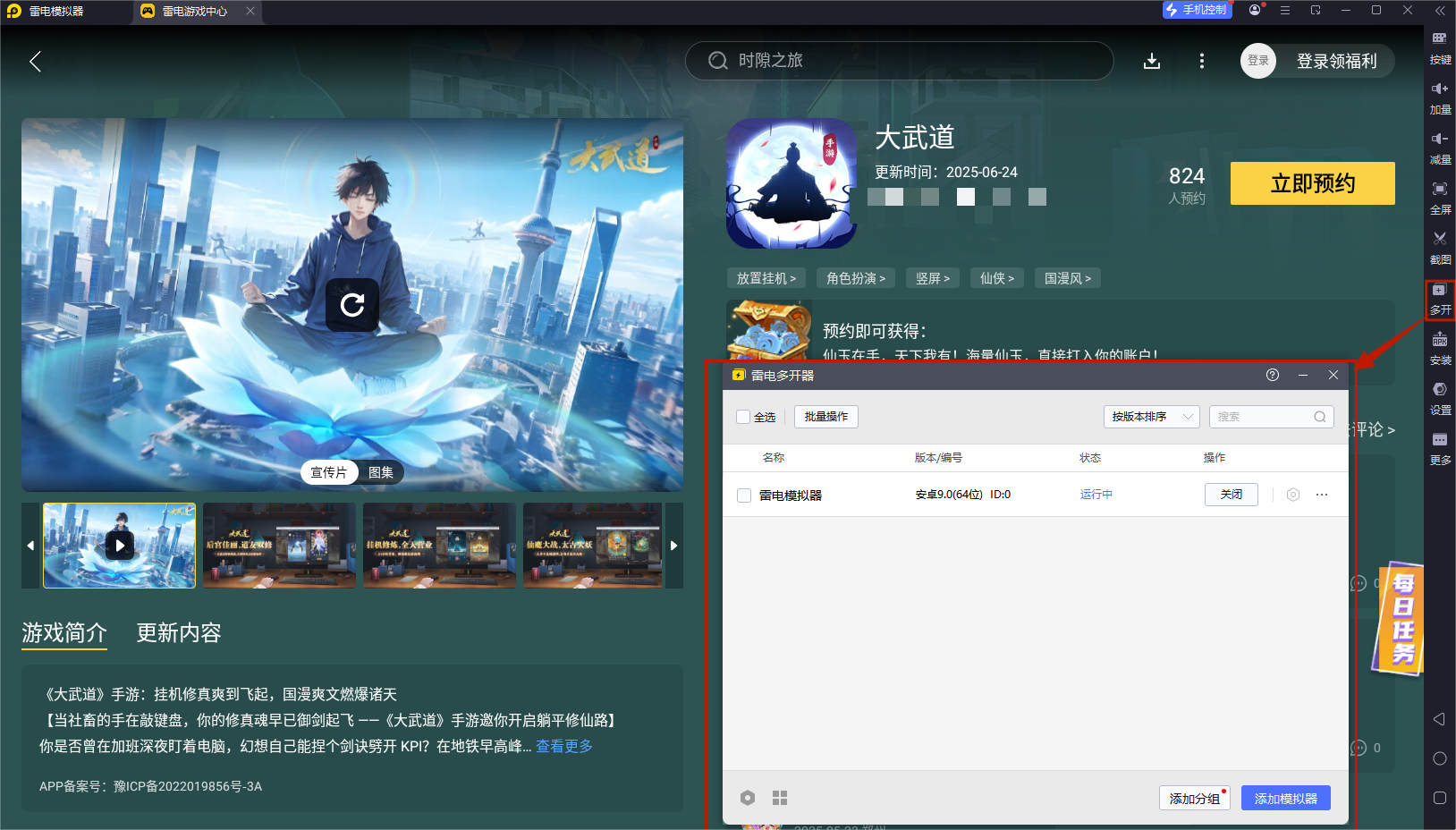
Task: Go back with the left arrow icon
Action: click(x=36, y=61)
